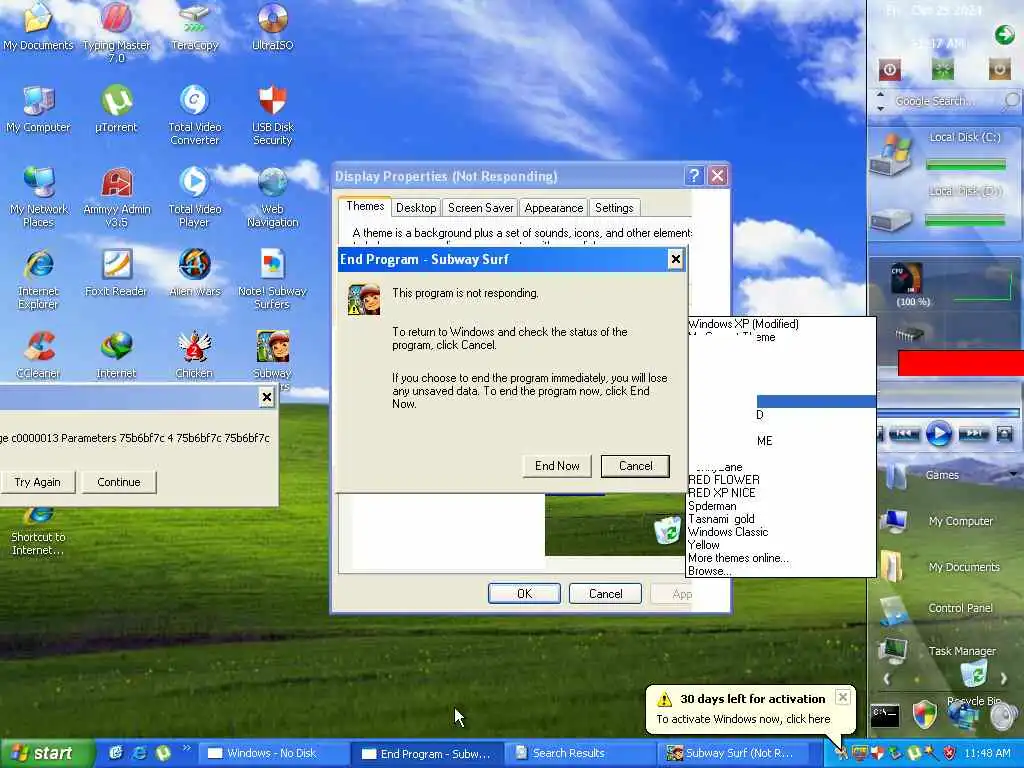
Task: Click the left arrow in sidebar launcher
Action: click(x=887, y=679)
